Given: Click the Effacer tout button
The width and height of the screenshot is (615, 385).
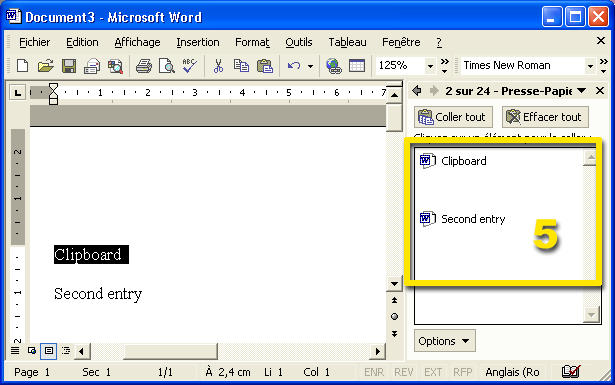Looking at the screenshot, I should [545, 117].
